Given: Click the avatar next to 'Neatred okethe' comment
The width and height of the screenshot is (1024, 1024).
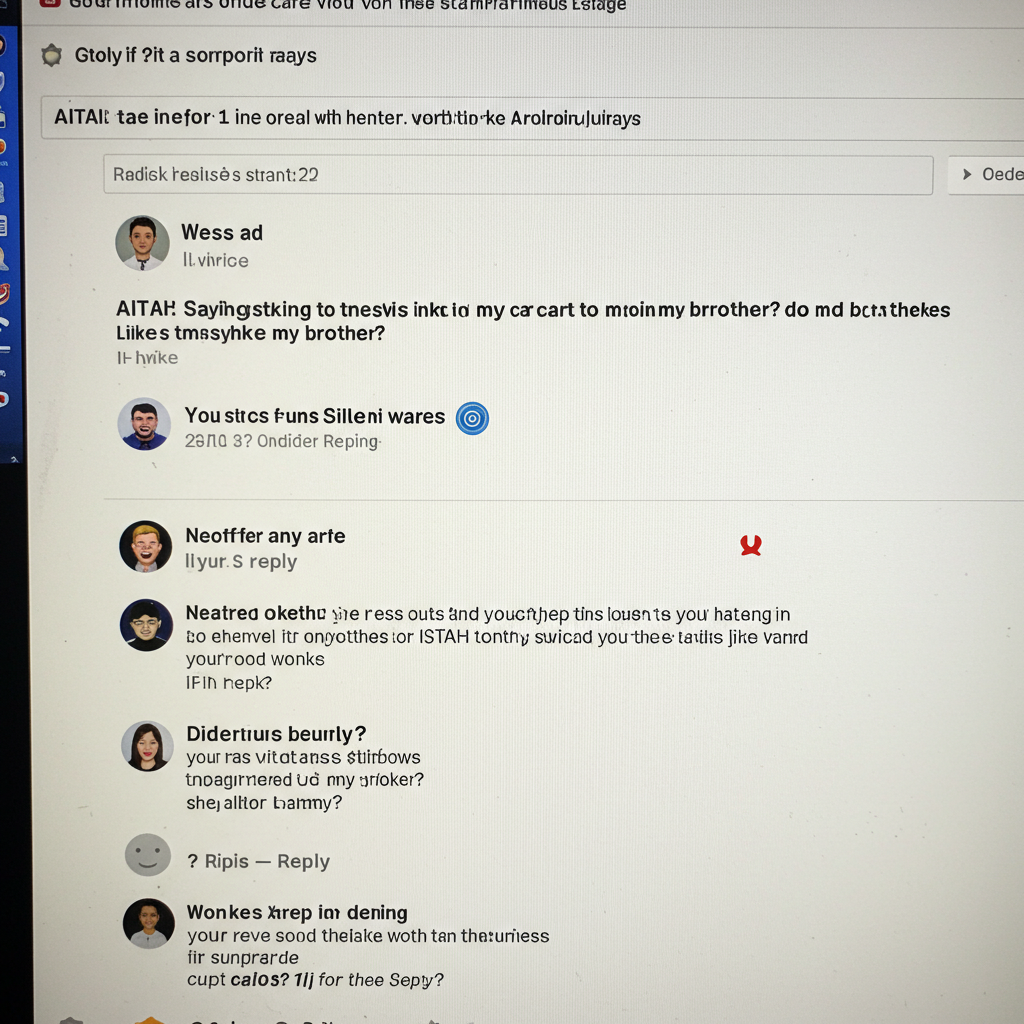Looking at the screenshot, I should pos(146,625).
